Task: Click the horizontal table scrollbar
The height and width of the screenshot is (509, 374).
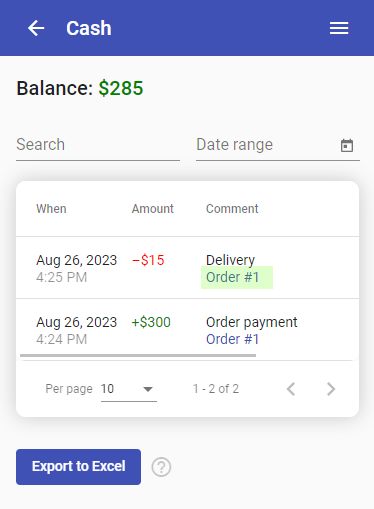Action: click(138, 356)
